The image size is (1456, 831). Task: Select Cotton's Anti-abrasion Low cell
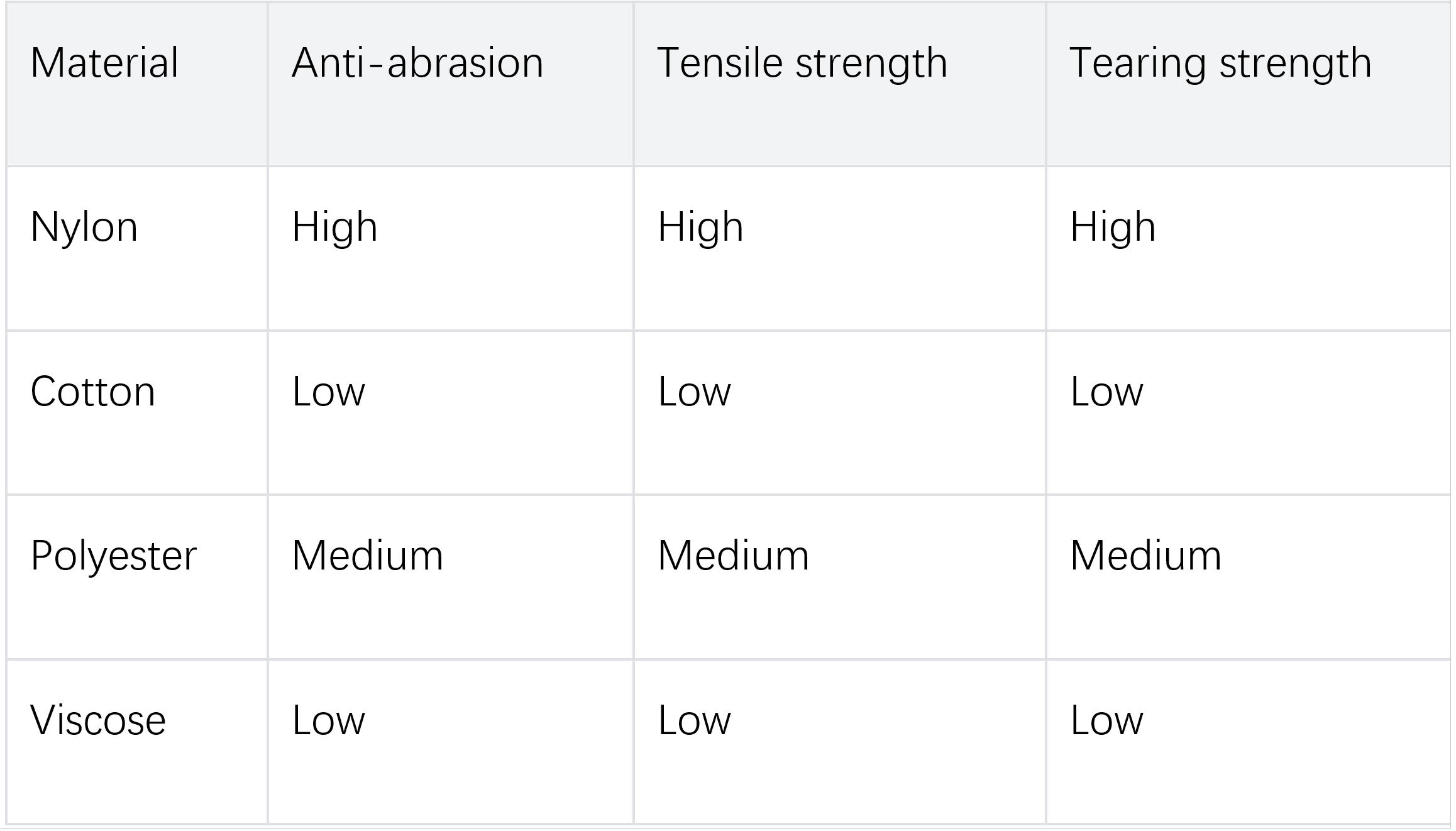click(328, 392)
